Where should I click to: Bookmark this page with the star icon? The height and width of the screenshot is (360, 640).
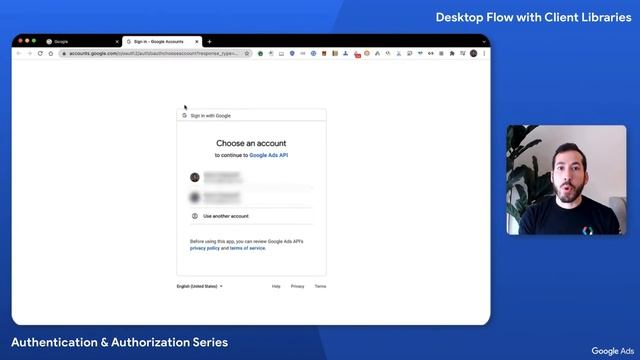247,53
